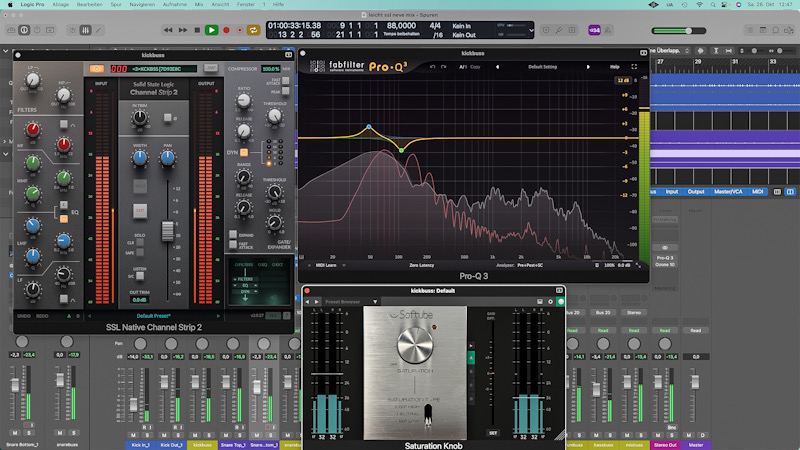Open Zero Latency processing mode menu in Pro-Q 3
The height and width of the screenshot is (450, 800).
(x=421, y=265)
